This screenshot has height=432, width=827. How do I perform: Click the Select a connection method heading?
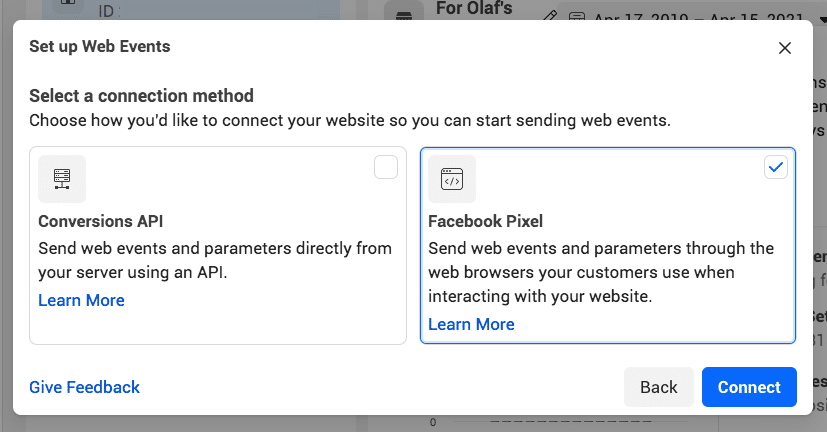[x=141, y=96]
